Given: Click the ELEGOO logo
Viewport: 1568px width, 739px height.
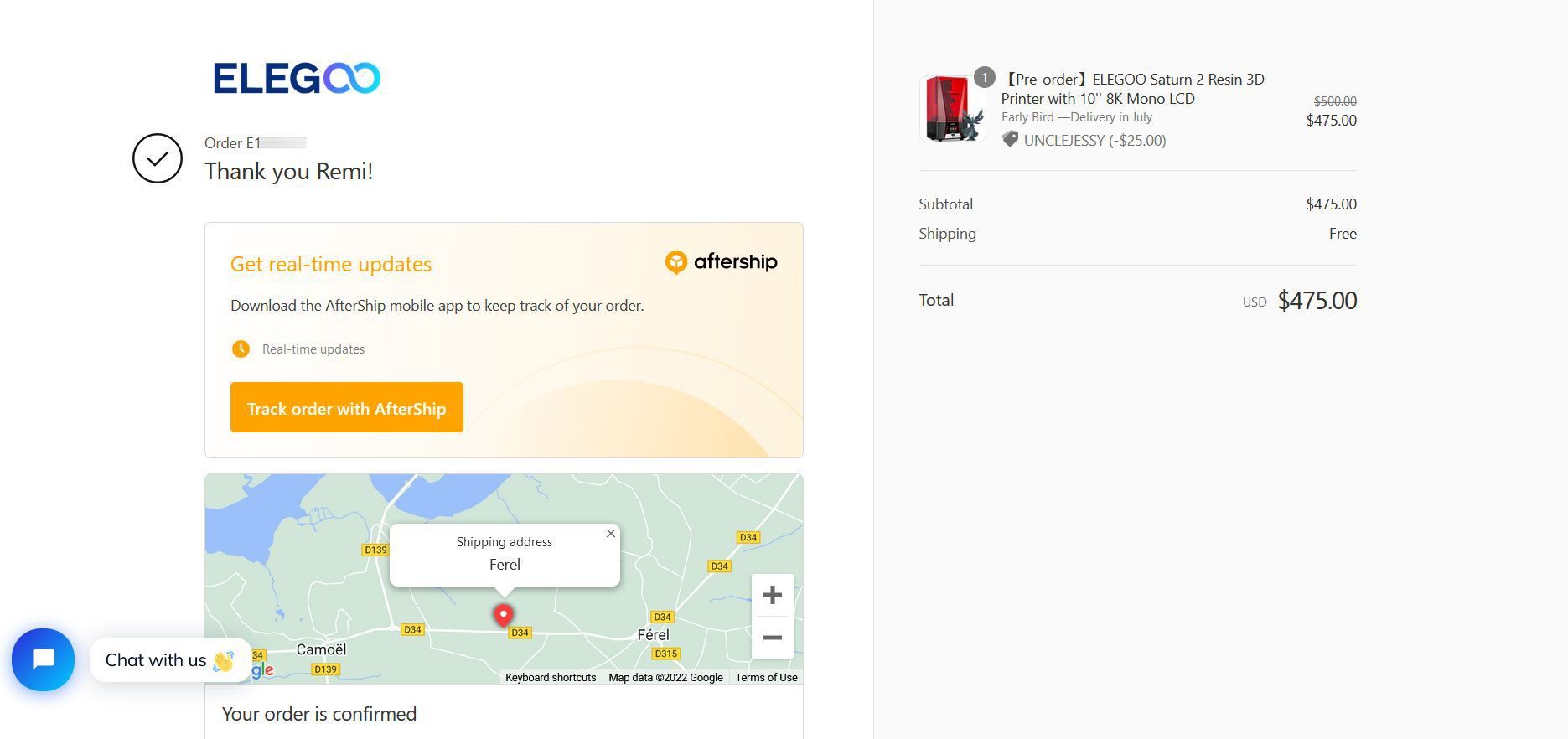Looking at the screenshot, I should coord(297,78).
